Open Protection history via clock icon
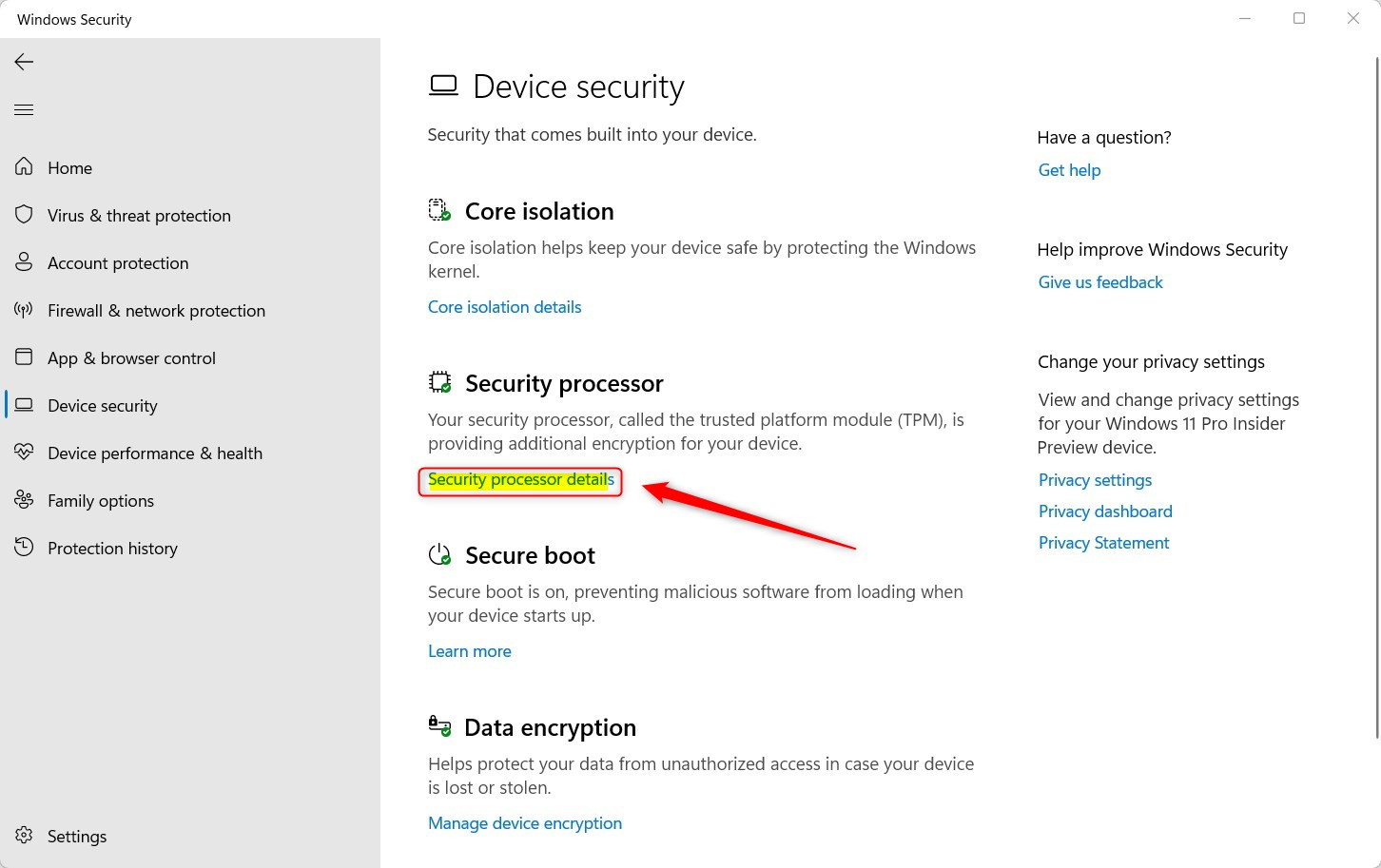The width and height of the screenshot is (1381, 868). click(x=24, y=548)
